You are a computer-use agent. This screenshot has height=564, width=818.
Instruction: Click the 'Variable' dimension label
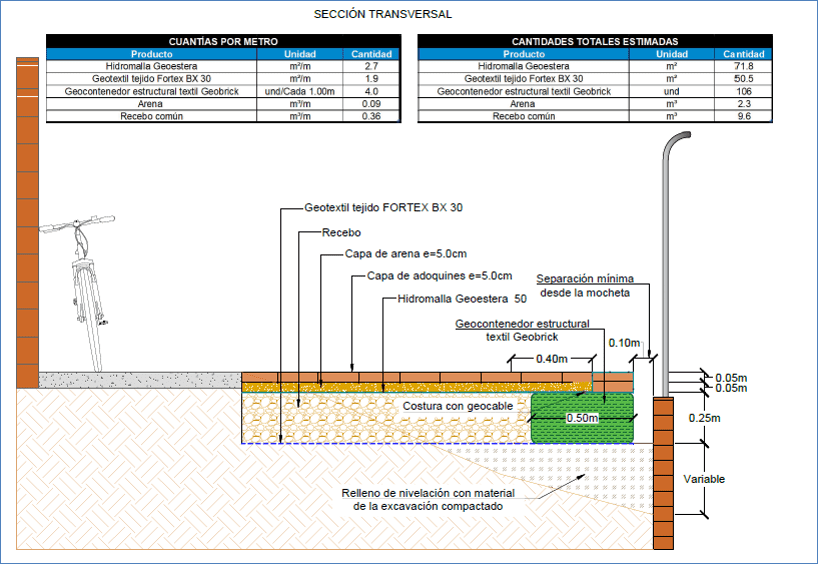click(x=704, y=479)
